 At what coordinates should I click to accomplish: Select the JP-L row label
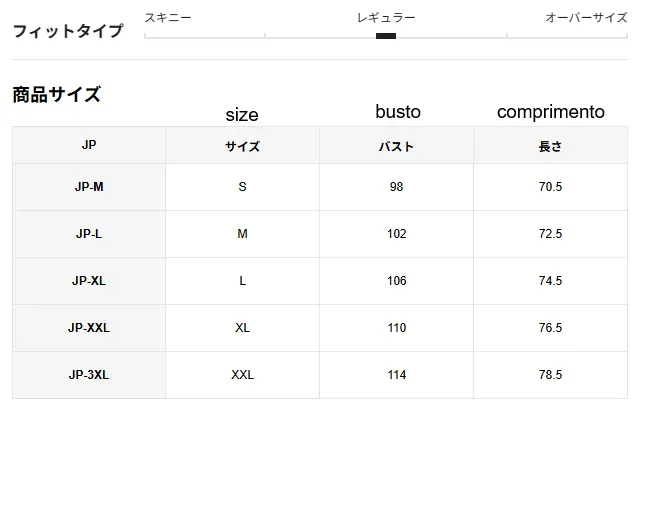tap(89, 234)
